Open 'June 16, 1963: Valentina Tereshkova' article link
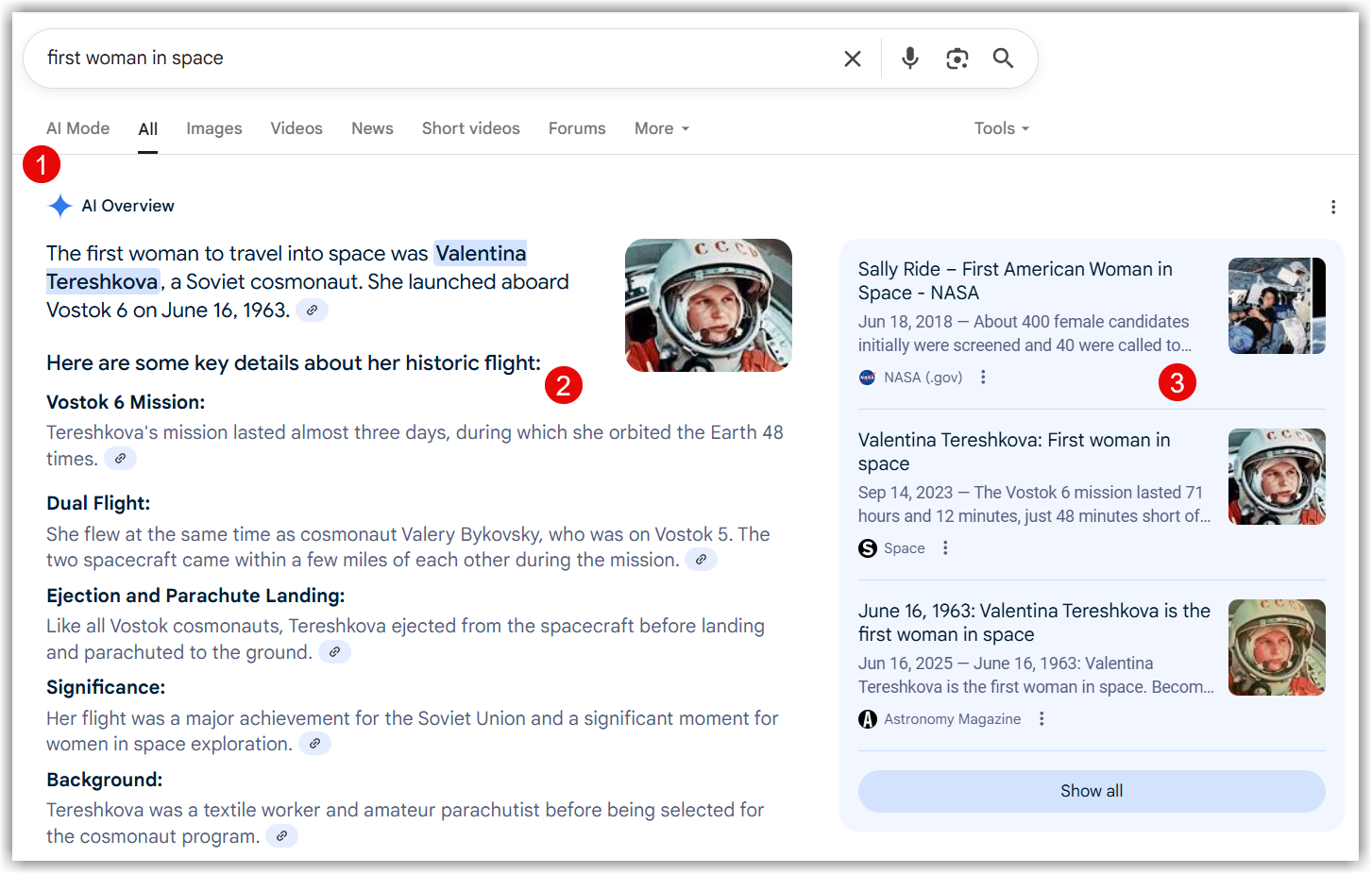 pos(1034,623)
